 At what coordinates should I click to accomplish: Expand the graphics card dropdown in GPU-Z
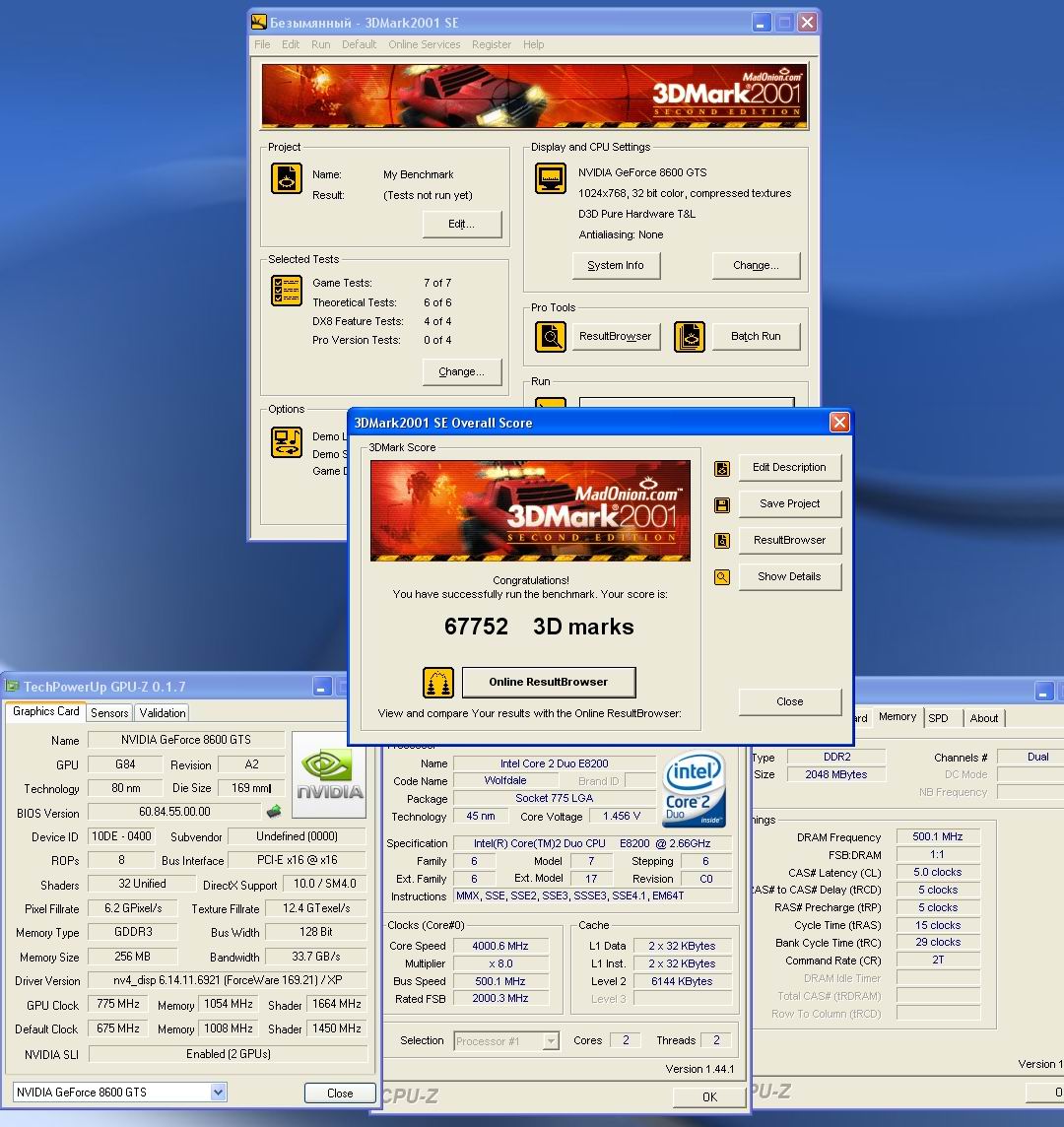(x=218, y=1093)
